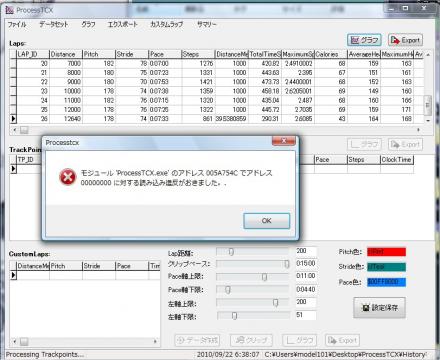Click the Pitch色 red color swatch
Screen dimensions: 440x360
[x=386, y=252]
